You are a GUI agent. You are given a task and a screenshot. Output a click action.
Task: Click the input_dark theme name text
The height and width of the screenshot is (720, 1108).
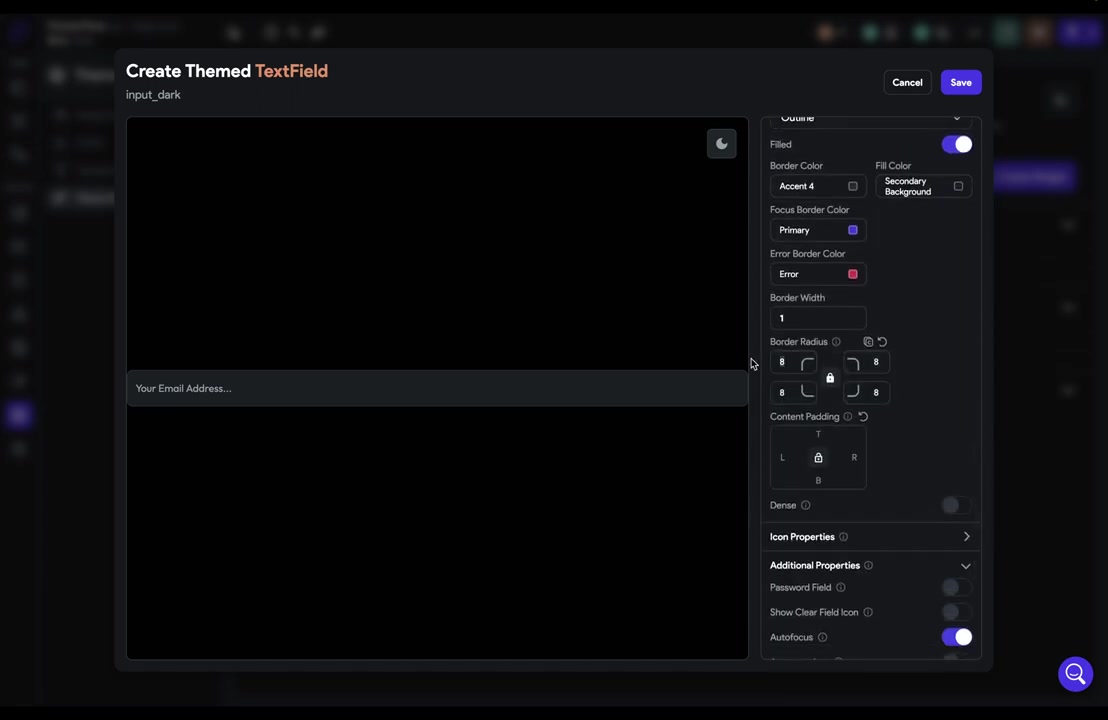tap(153, 95)
